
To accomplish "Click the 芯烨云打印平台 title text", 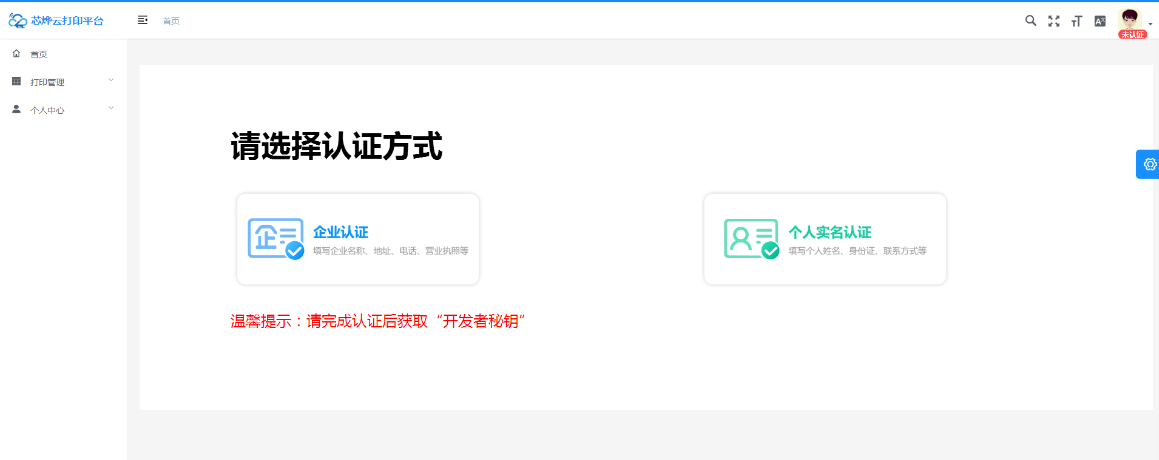I will 67,21.
